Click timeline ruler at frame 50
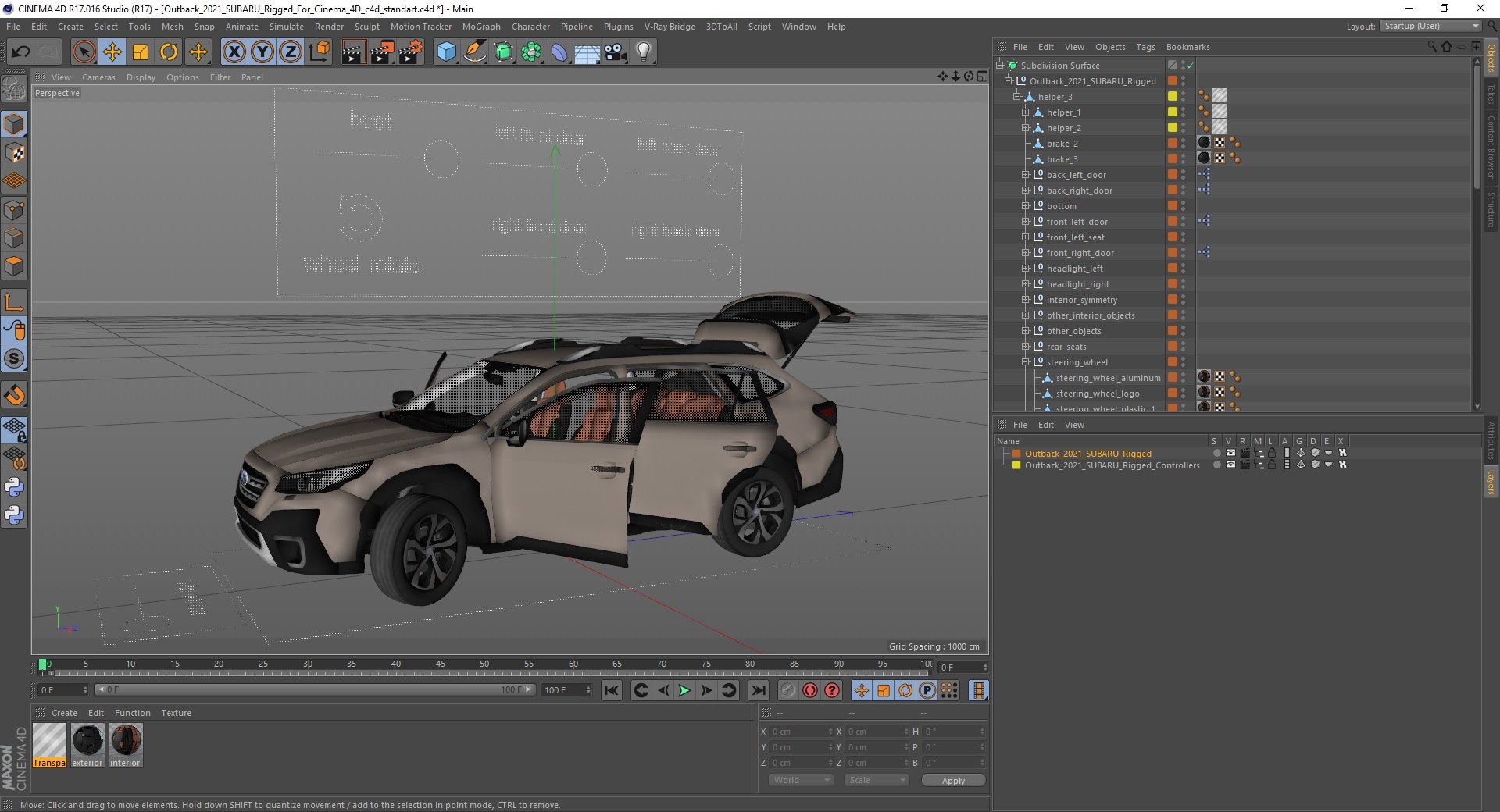The image size is (1500, 812). click(484, 664)
